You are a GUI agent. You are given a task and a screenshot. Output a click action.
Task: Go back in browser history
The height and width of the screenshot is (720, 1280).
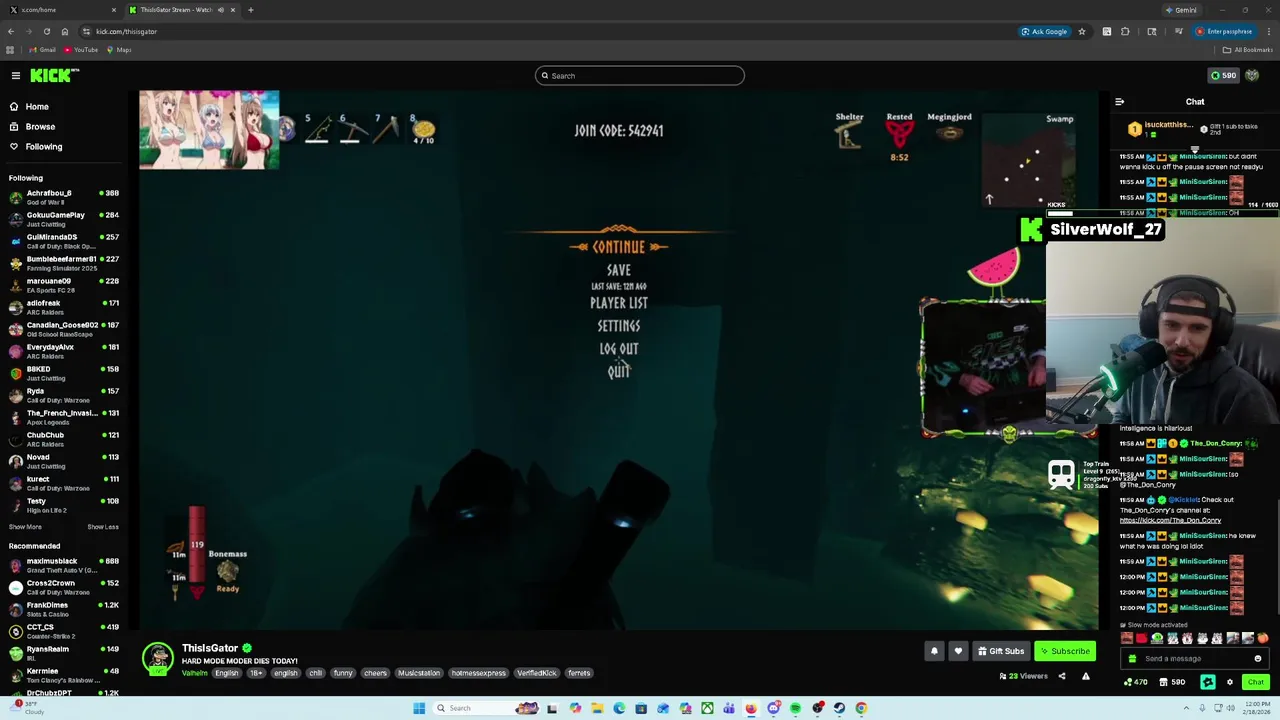pyautogui.click(x=11, y=31)
